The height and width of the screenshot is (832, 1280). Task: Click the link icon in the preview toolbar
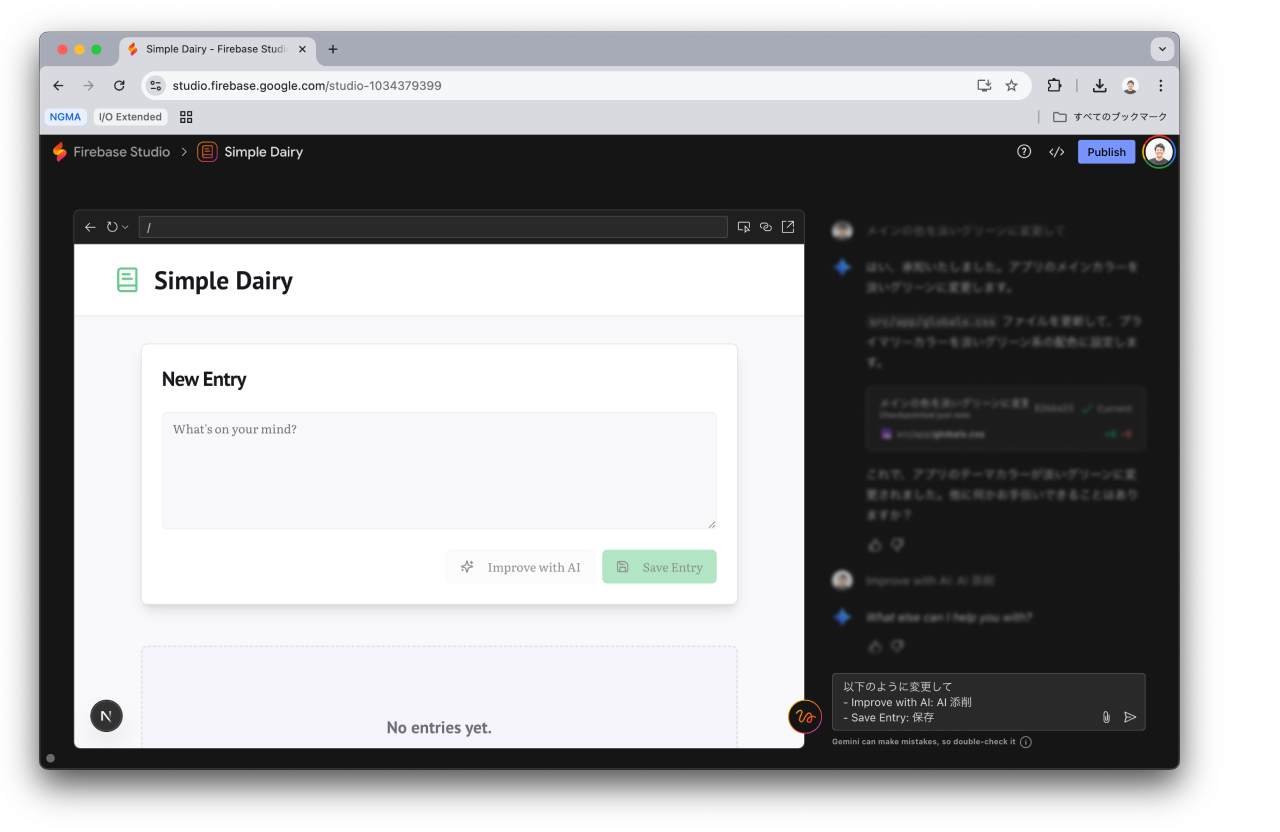click(x=766, y=227)
